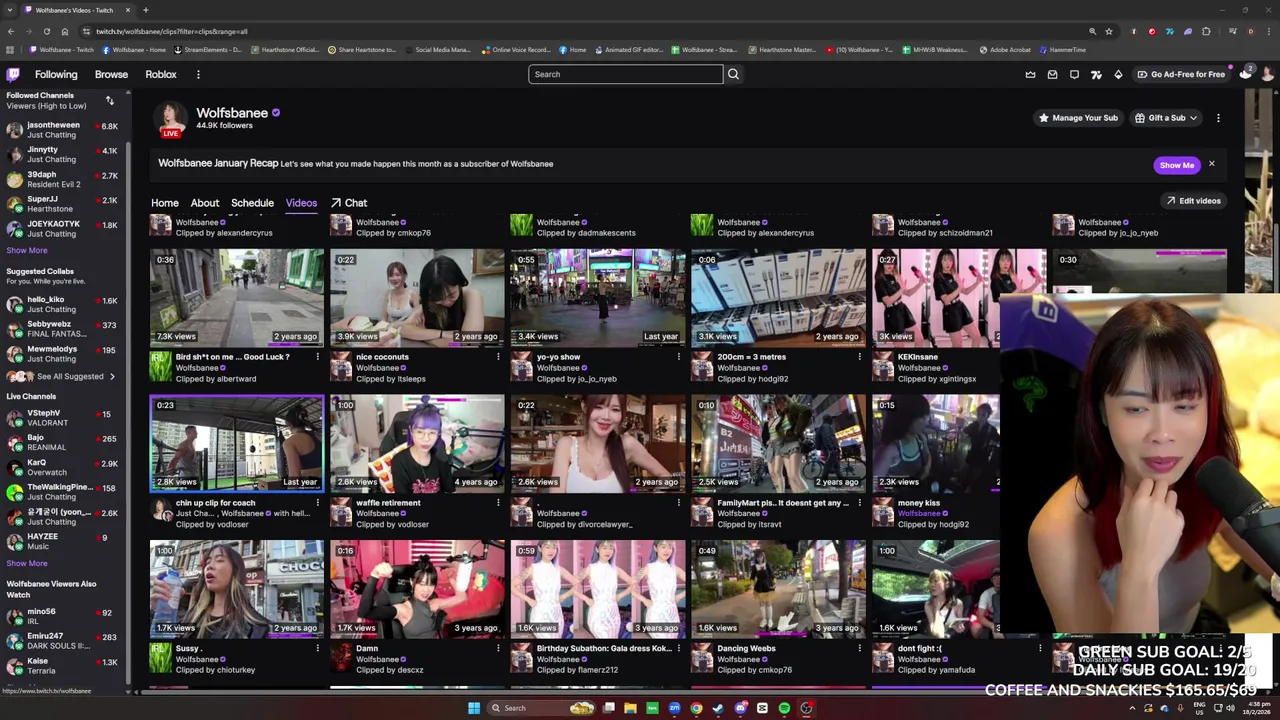Open VStephV's VALORANT channel
Screen dimensions: 1280x720
coord(62,417)
